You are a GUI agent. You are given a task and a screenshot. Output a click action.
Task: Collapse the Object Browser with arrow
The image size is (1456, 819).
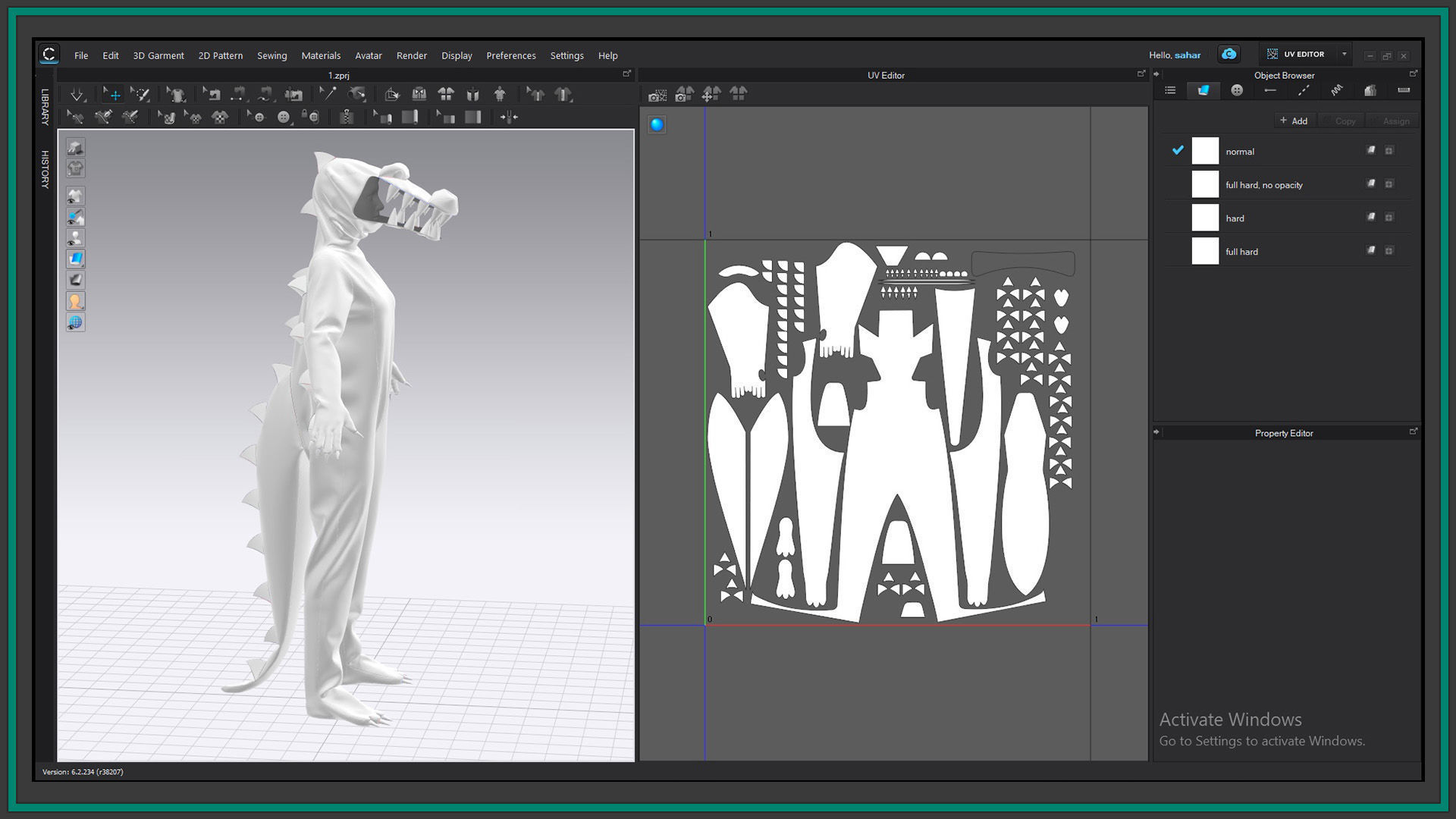pos(1156,74)
